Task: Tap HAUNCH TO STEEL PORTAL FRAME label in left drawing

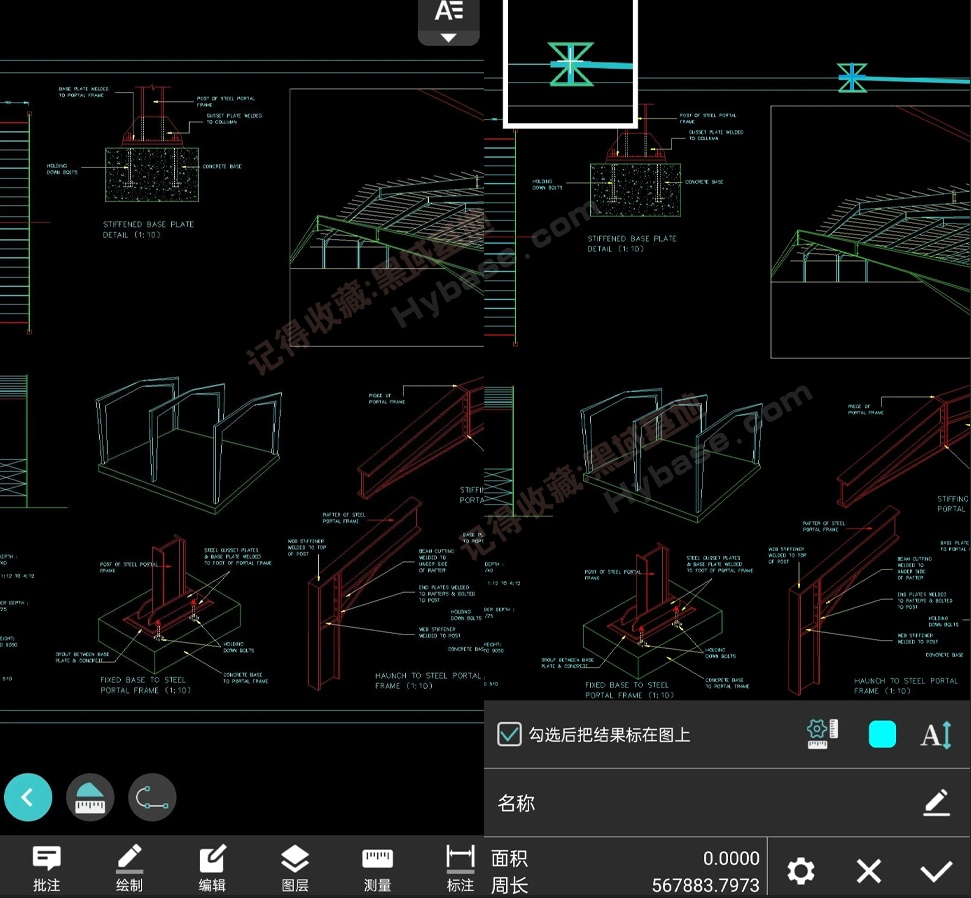Action: [428, 681]
